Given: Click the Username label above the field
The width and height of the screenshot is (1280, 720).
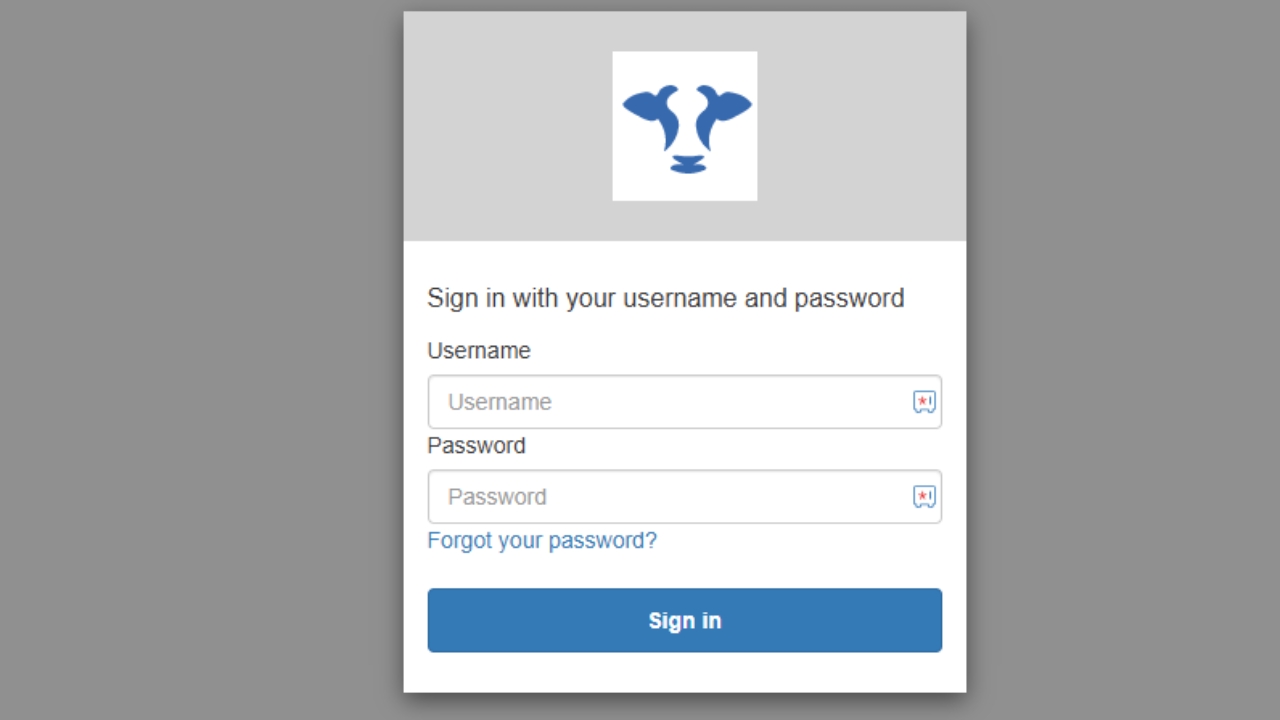Looking at the screenshot, I should pos(479,351).
